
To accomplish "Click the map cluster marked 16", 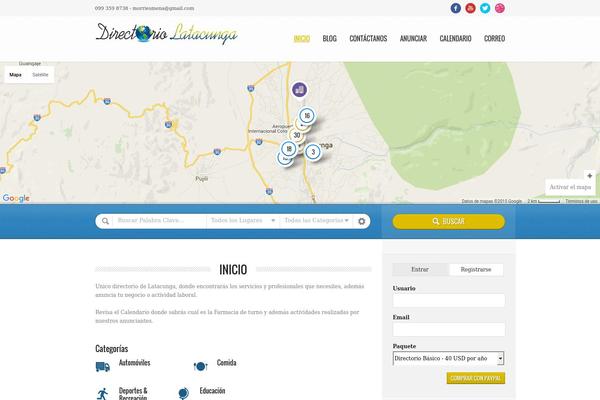I will point(307,116).
